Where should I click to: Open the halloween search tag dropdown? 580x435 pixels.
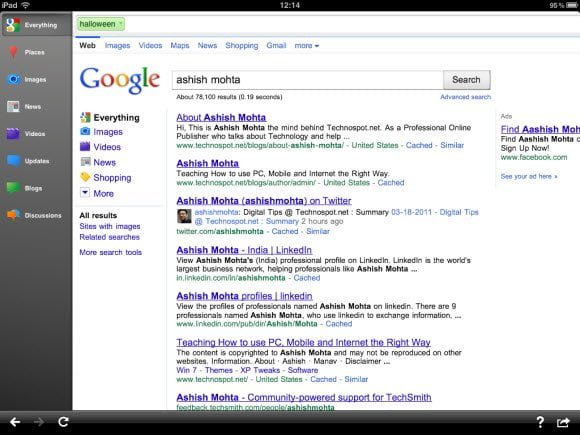click(x=101, y=24)
